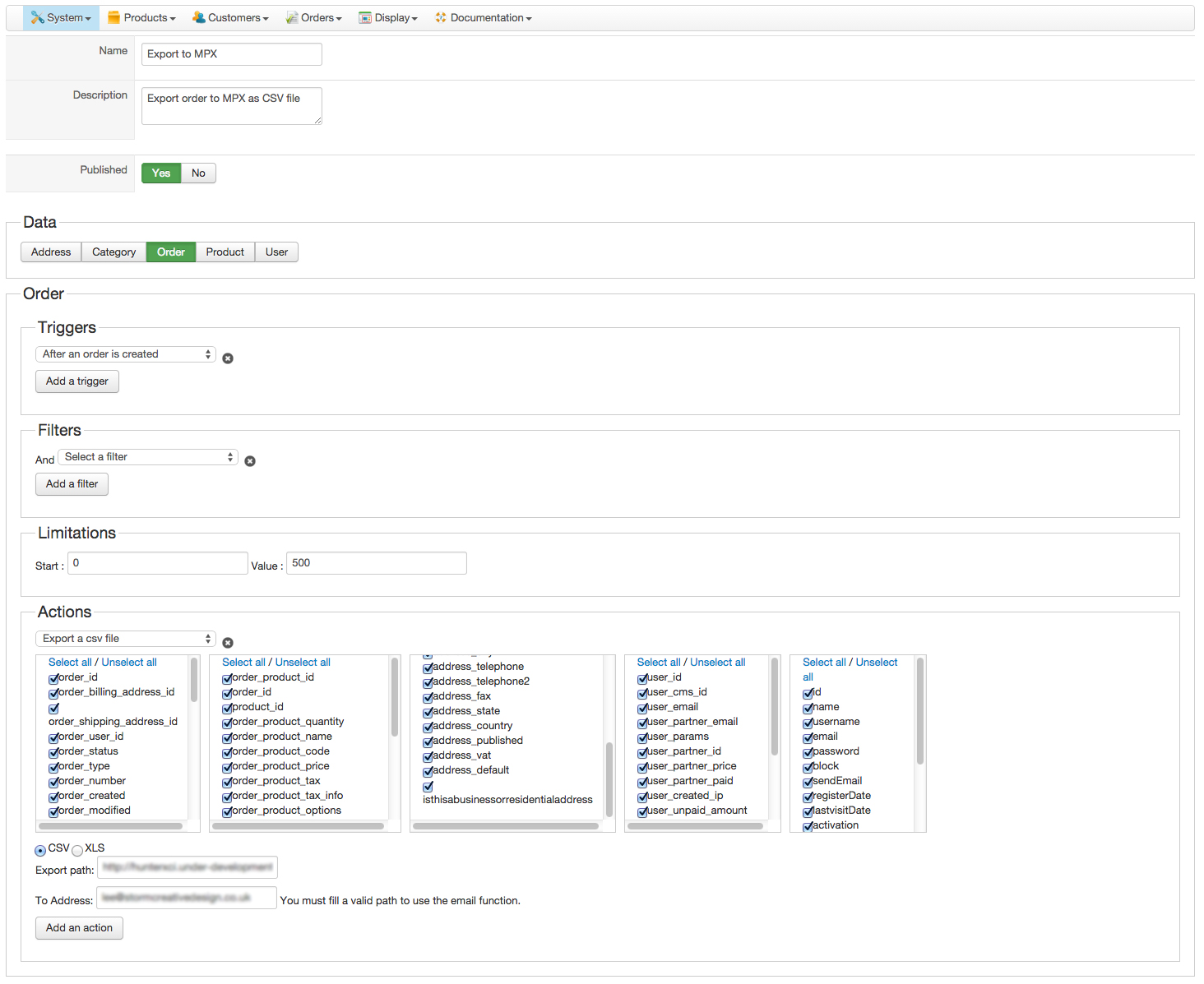Open the System menu
This screenshot has height=984, width=1204.
61,17
